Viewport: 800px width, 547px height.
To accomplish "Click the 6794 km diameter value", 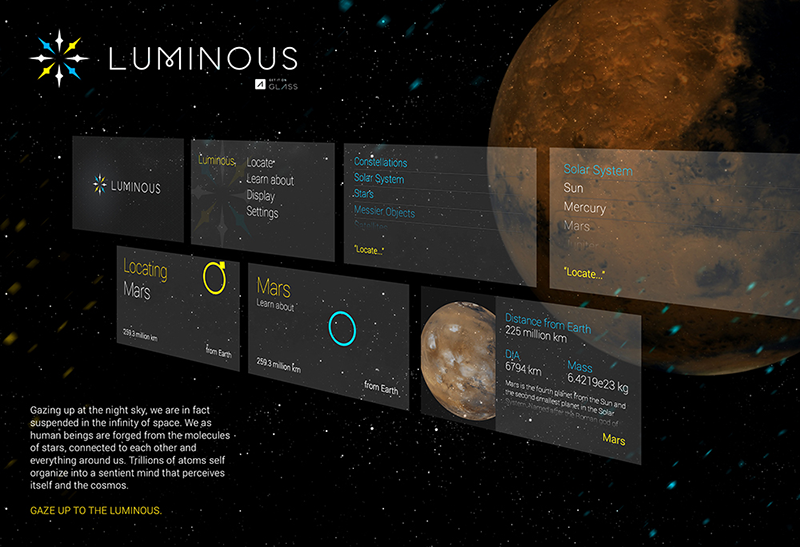I will [523, 368].
